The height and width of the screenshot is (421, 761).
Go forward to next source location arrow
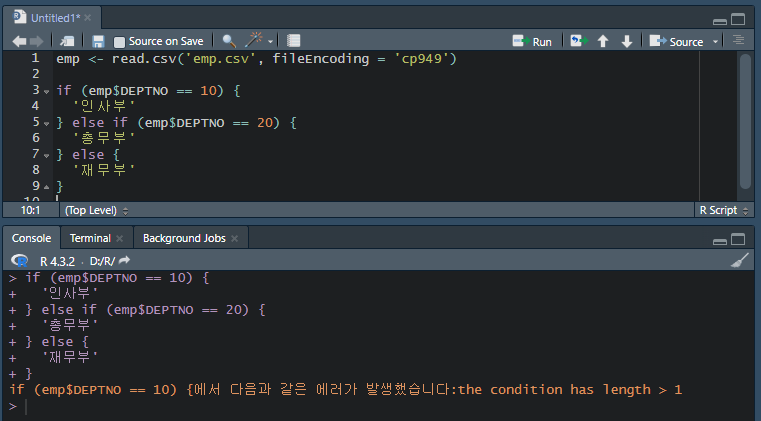[36, 41]
